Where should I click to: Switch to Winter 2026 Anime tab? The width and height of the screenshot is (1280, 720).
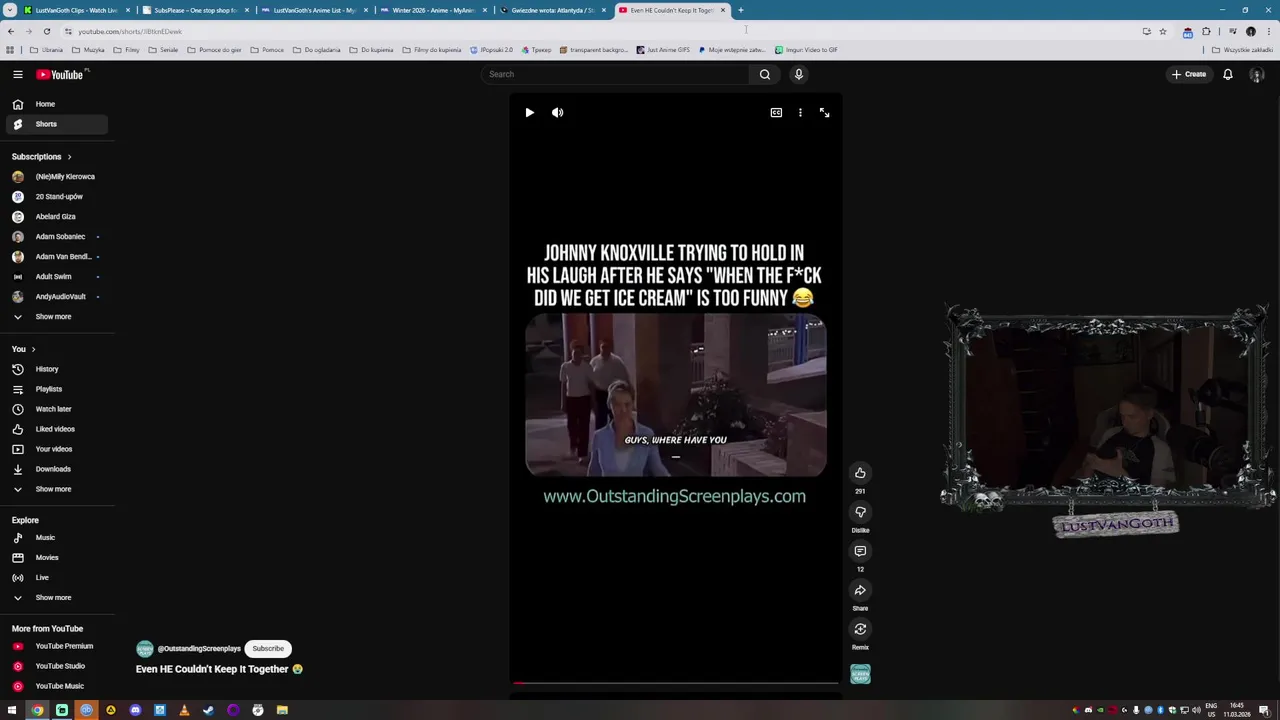pyautogui.click(x=432, y=10)
